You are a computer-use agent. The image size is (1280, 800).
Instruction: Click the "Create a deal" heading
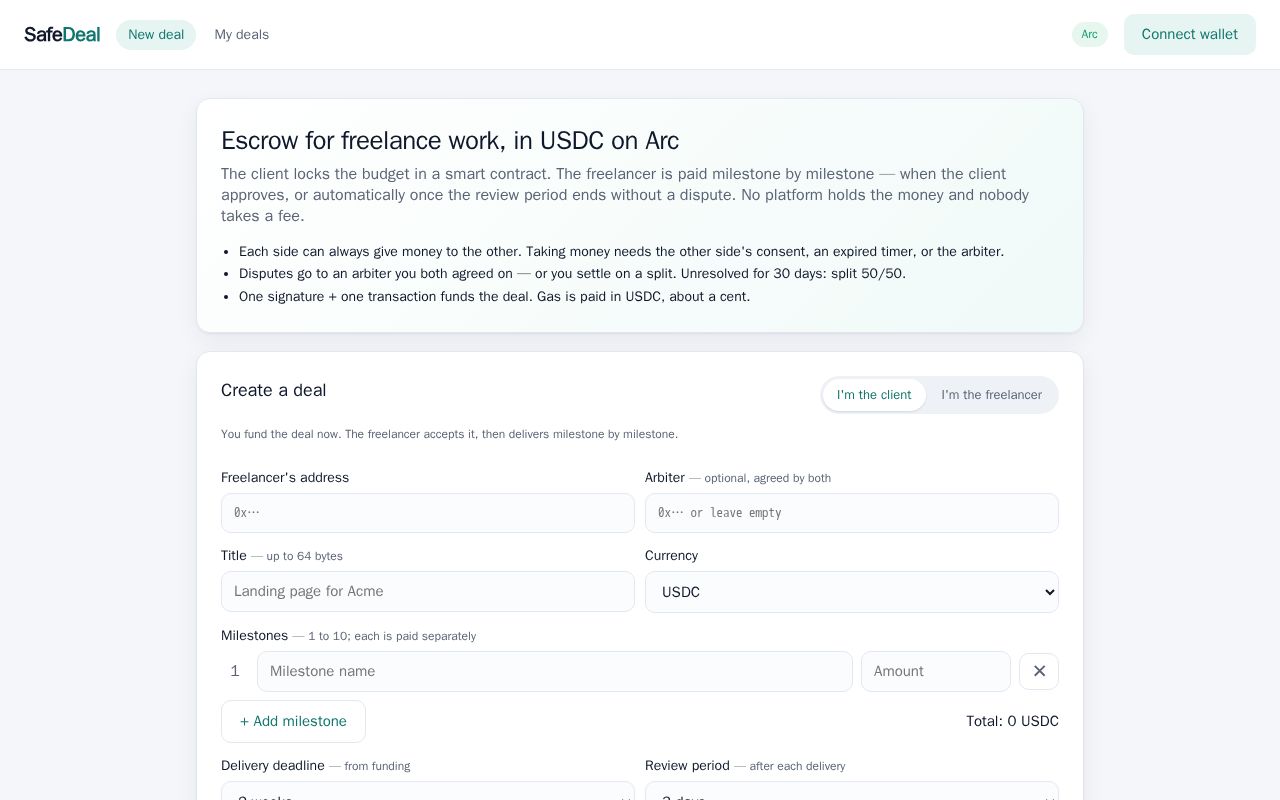pyautogui.click(x=274, y=390)
